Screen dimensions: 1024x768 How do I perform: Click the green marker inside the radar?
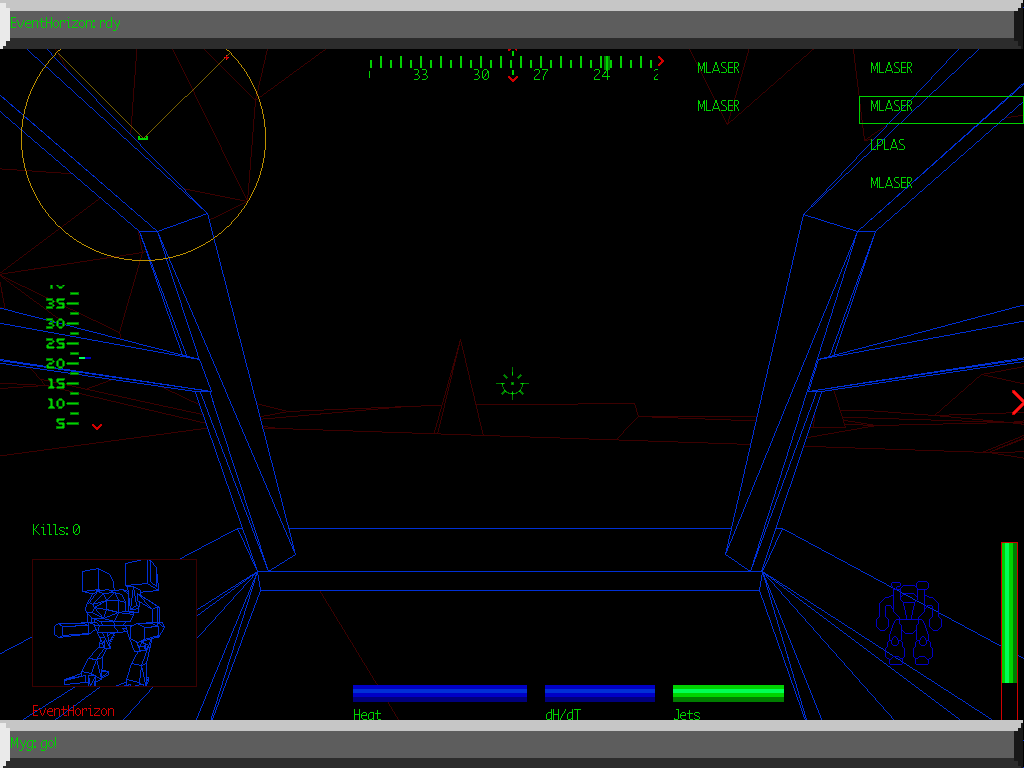(x=143, y=137)
